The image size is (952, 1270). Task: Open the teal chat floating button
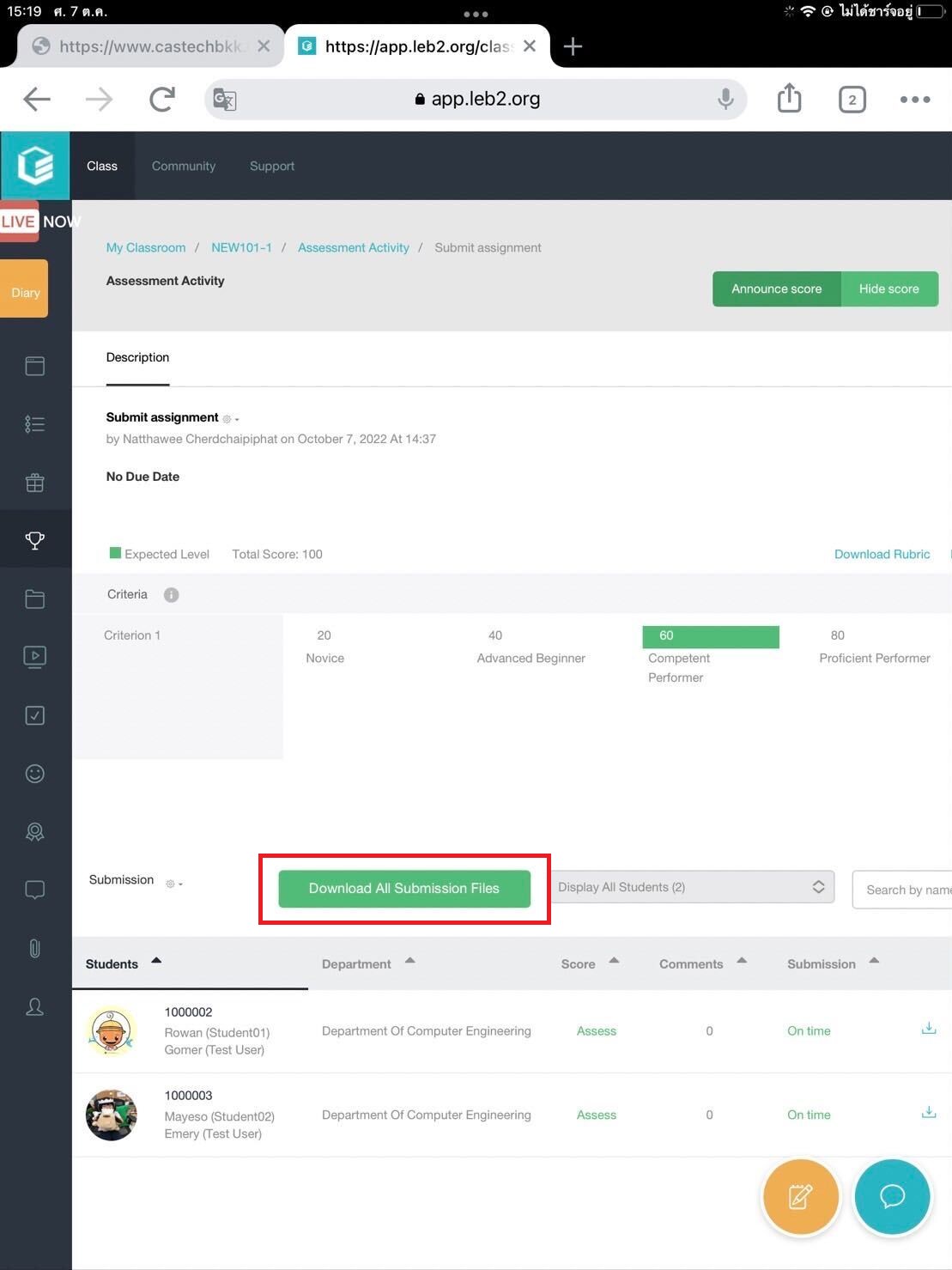tap(892, 1196)
